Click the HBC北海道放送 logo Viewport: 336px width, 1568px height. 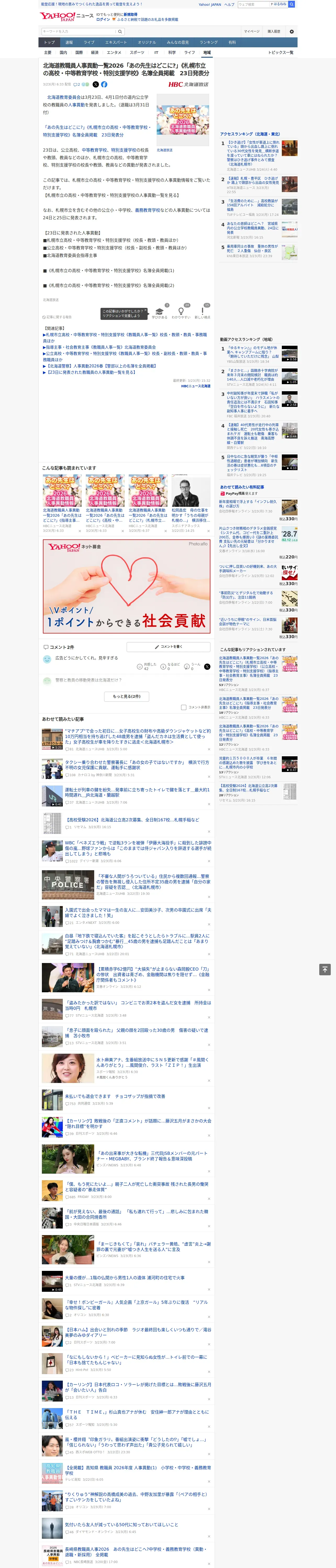[x=188, y=85]
